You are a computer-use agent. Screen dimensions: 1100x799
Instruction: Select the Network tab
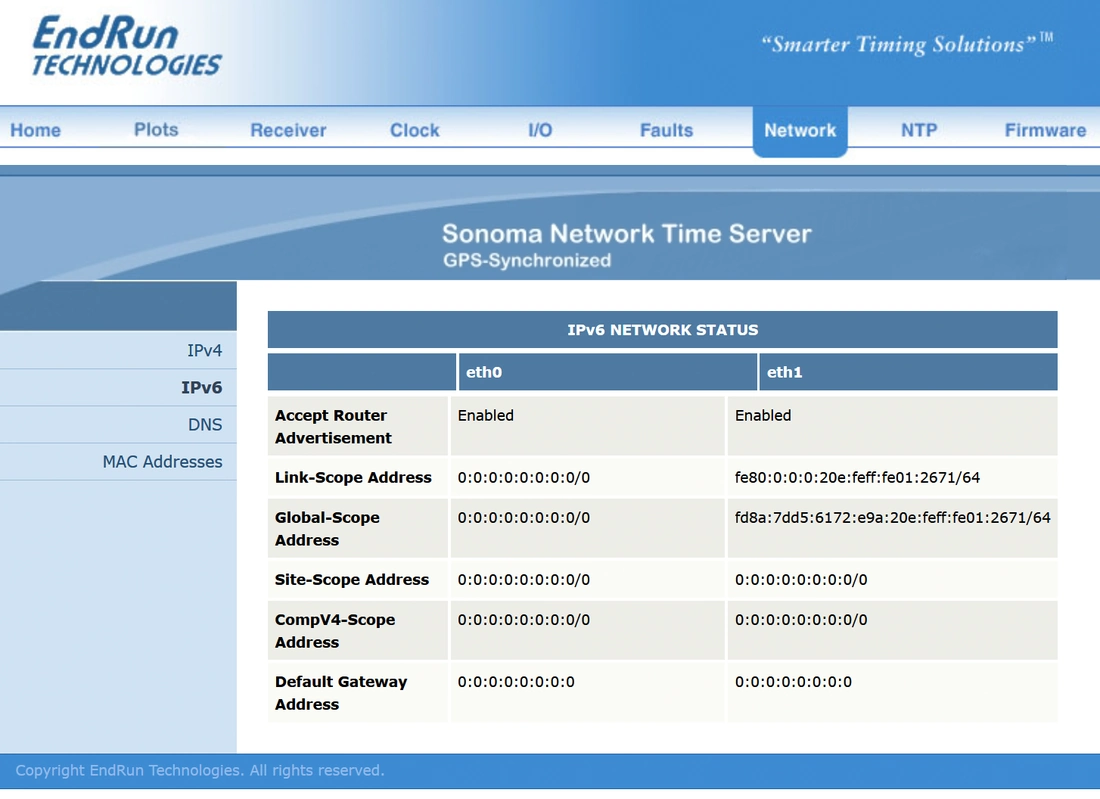tap(800, 131)
